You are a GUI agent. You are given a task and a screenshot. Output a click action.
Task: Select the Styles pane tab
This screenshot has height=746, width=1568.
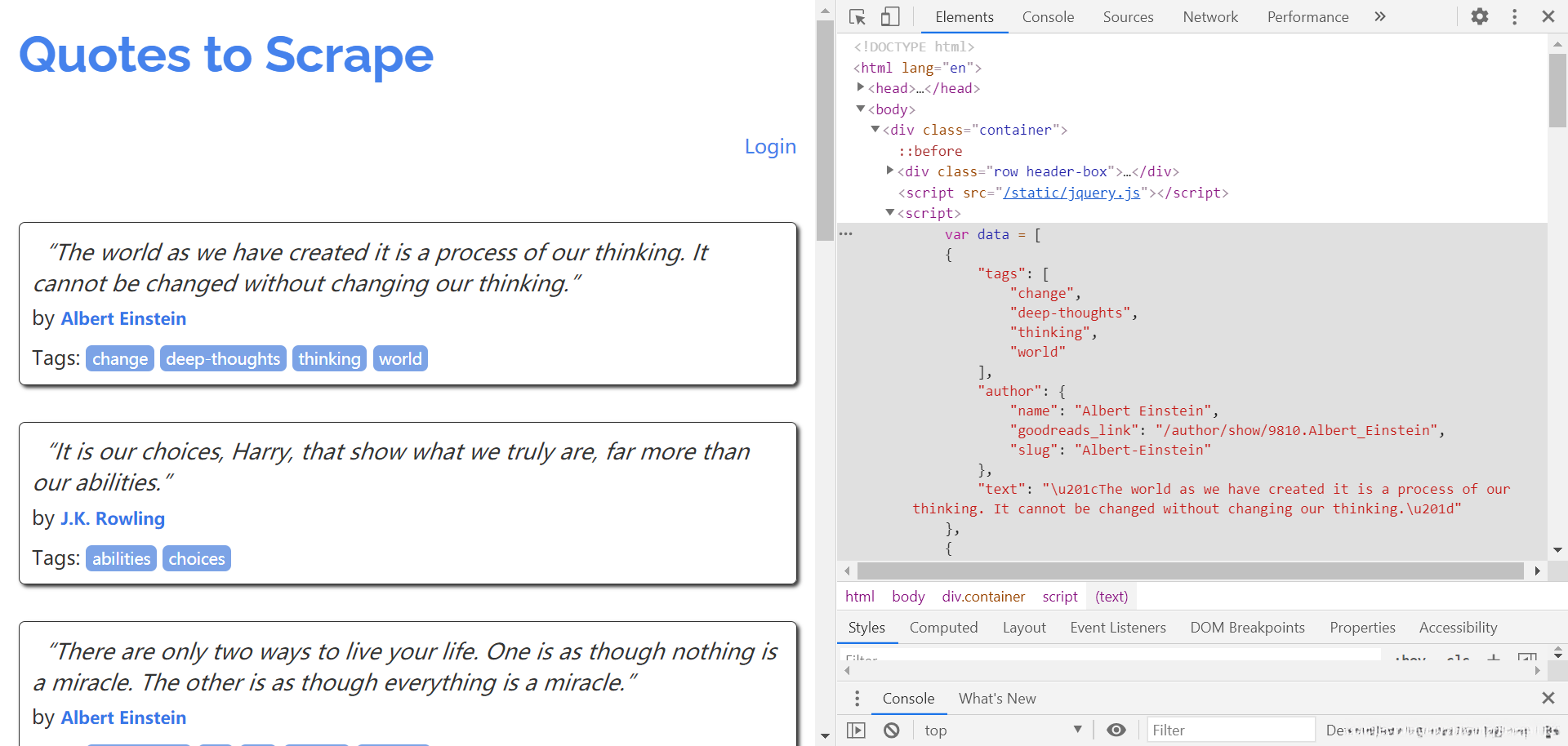[866, 628]
